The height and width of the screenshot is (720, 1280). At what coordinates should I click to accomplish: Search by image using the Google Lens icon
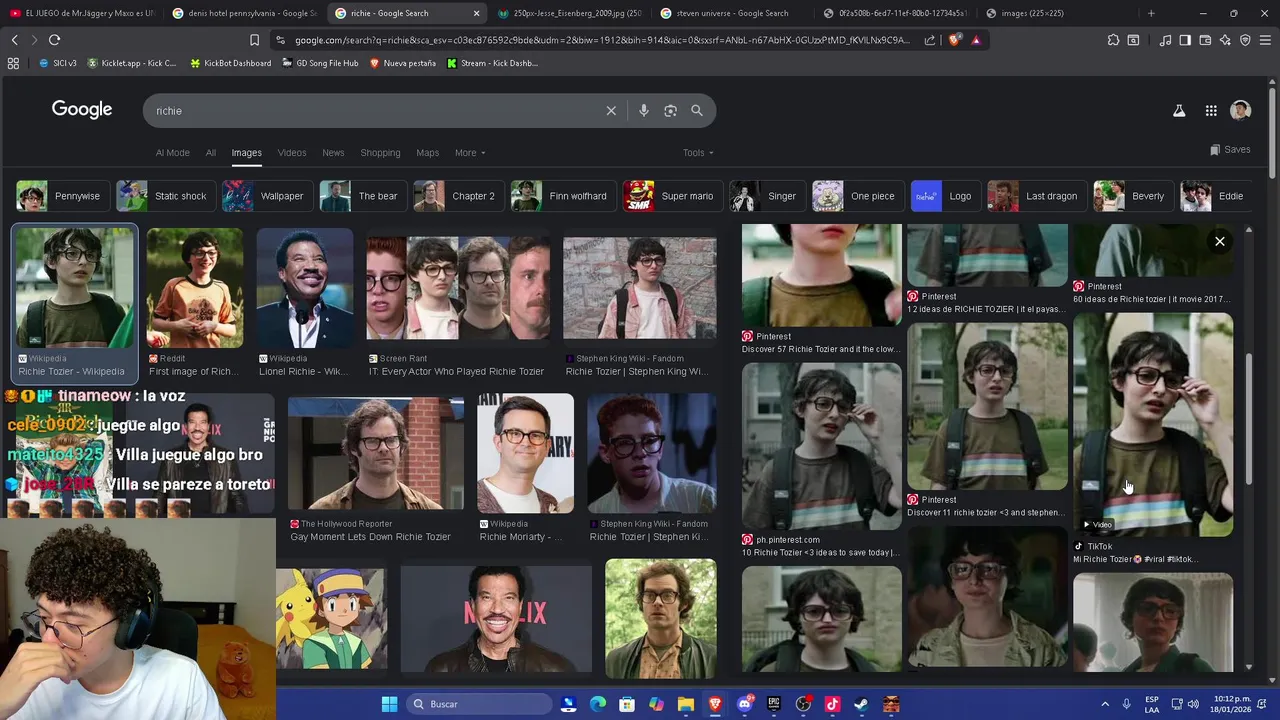(671, 111)
